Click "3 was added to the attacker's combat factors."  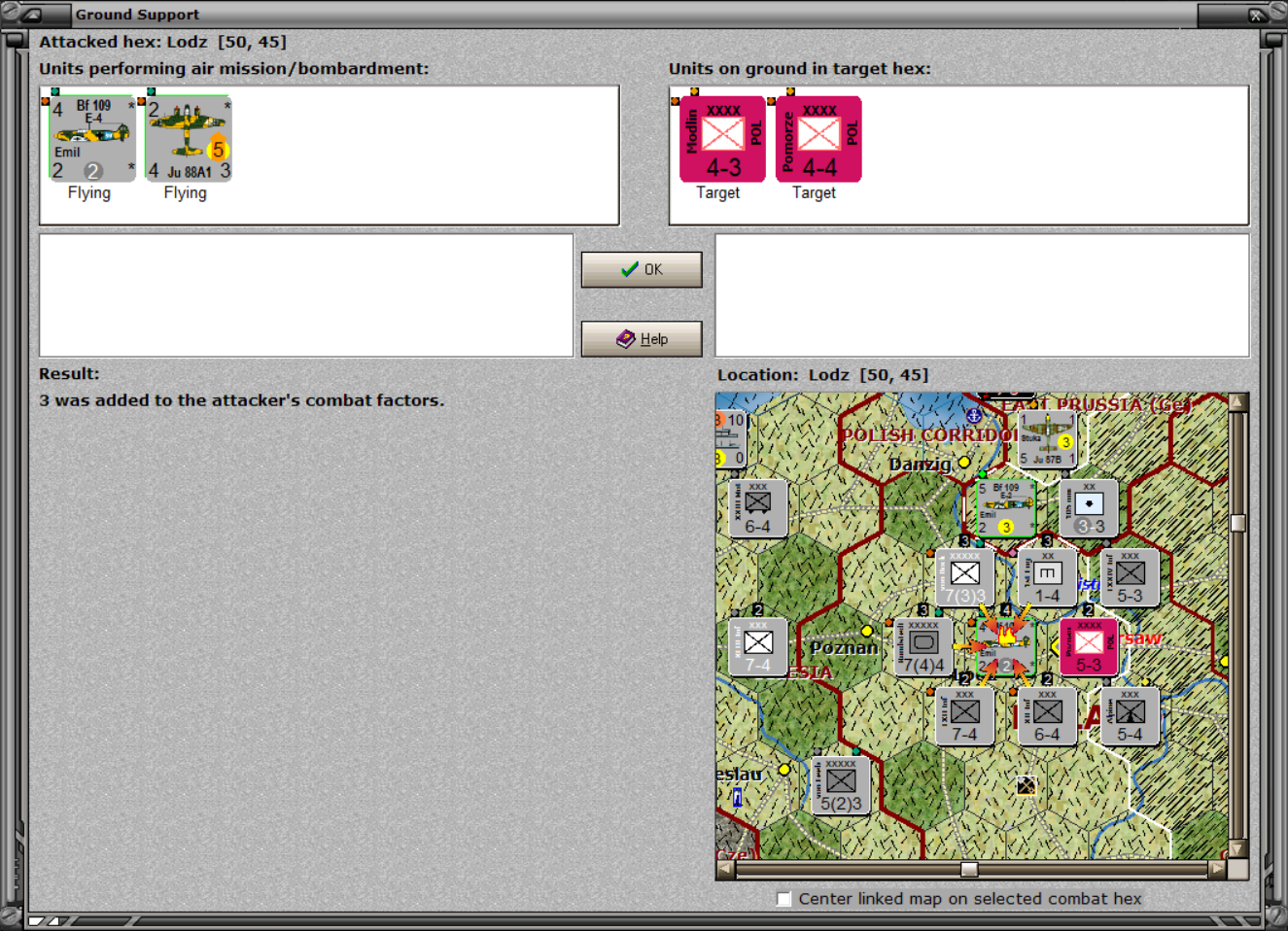point(241,400)
